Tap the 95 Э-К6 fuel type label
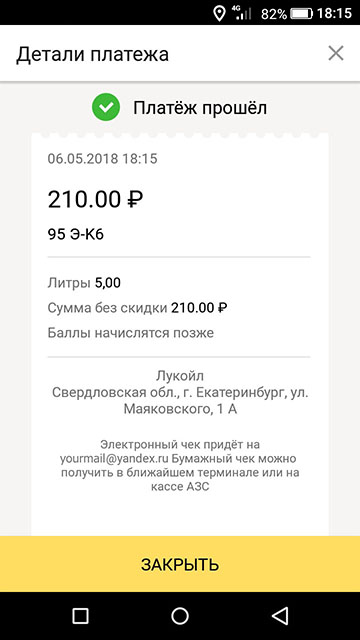360x640 pixels. coord(76,234)
